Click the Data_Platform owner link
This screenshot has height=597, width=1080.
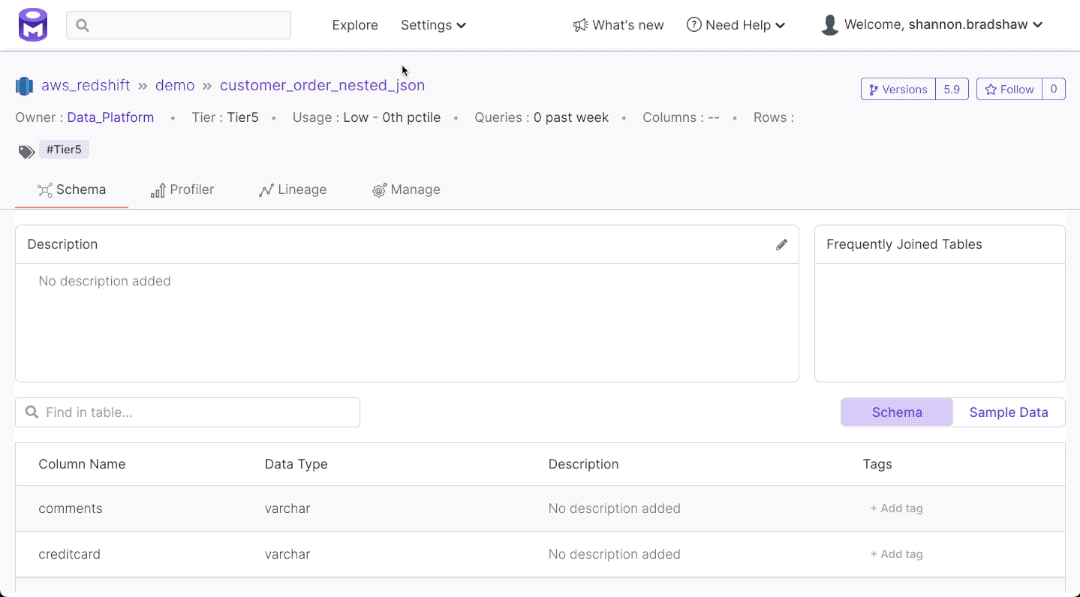click(110, 118)
